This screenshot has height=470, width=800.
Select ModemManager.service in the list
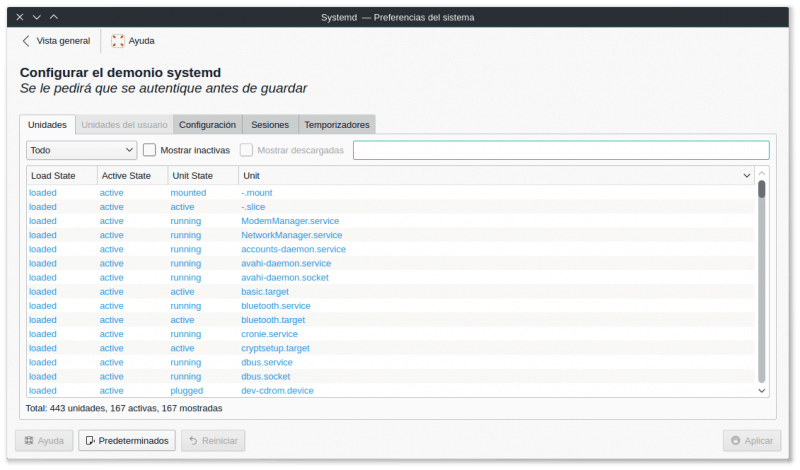pyautogui.click(x=391, y=221)
